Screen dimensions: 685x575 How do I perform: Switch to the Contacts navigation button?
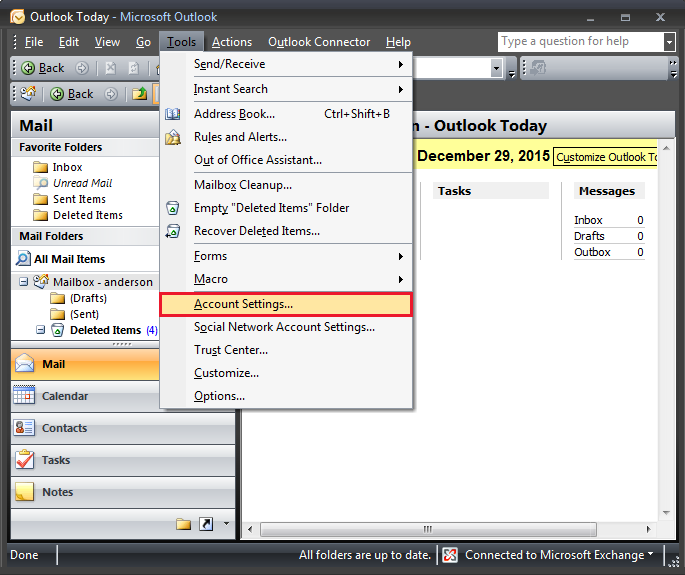click(x=123, y=428)
